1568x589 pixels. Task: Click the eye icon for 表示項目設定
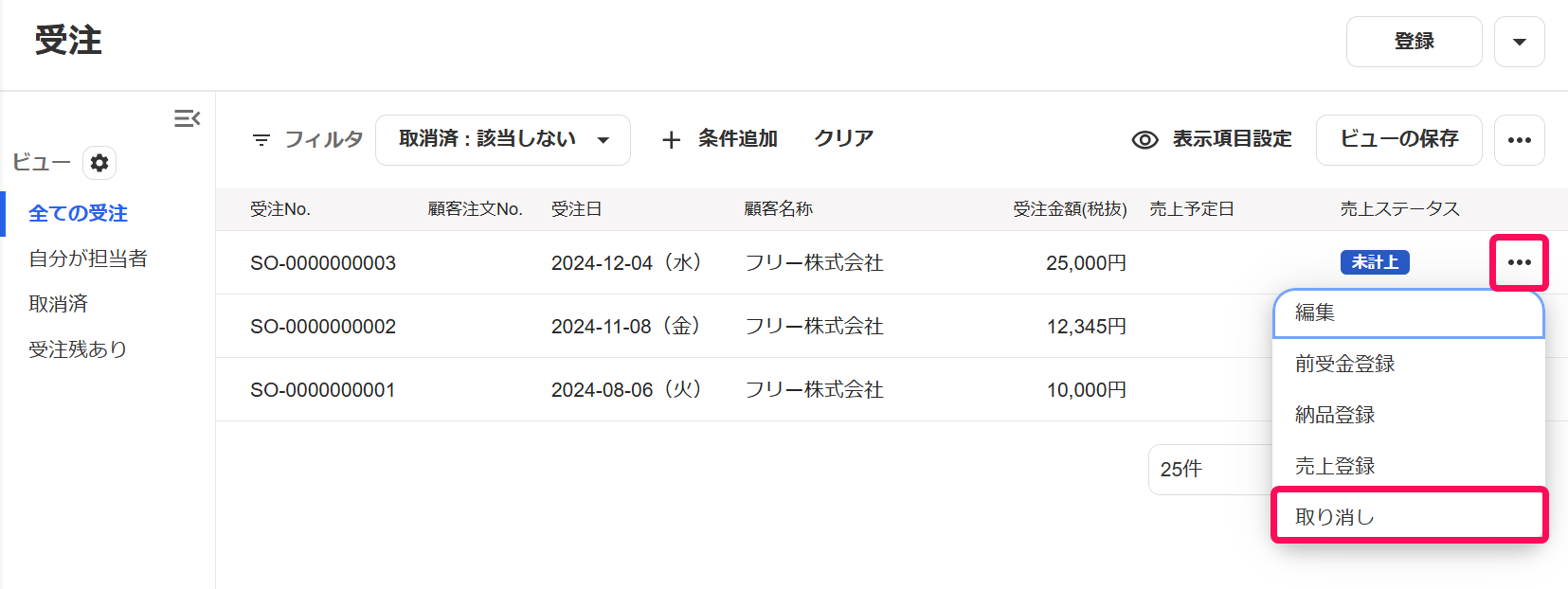click(1144, 140)
